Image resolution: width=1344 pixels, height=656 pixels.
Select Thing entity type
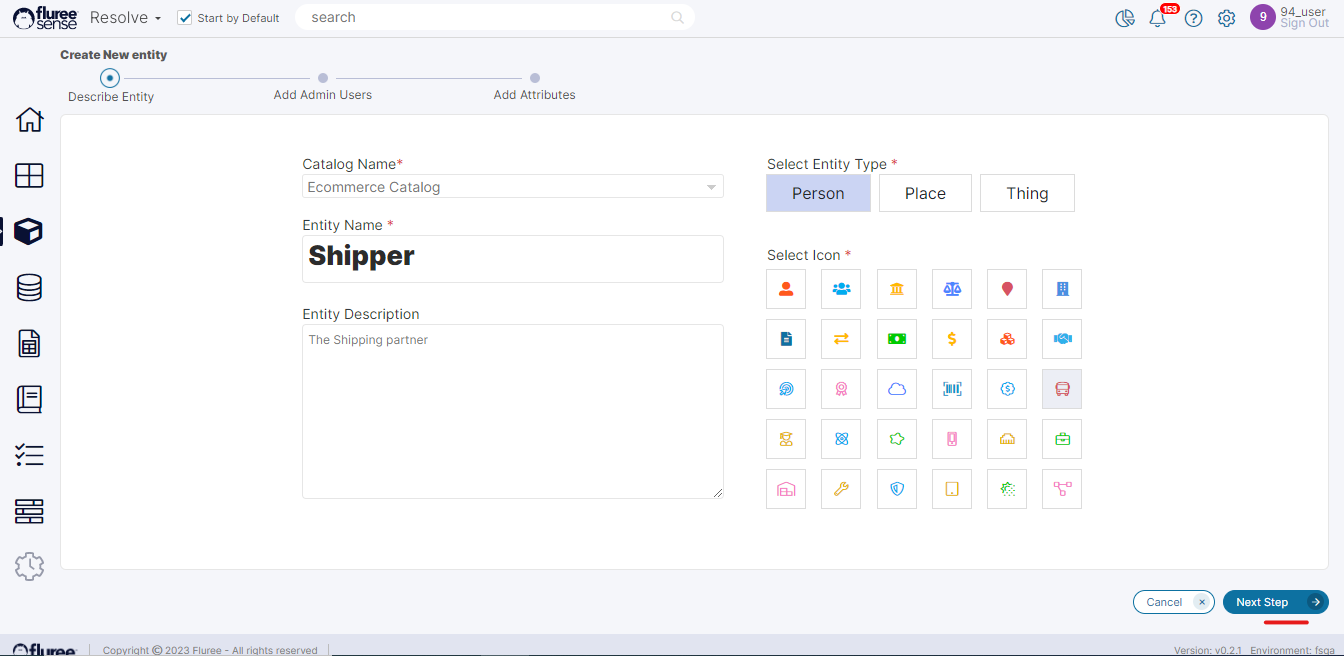click(1027, 193)
